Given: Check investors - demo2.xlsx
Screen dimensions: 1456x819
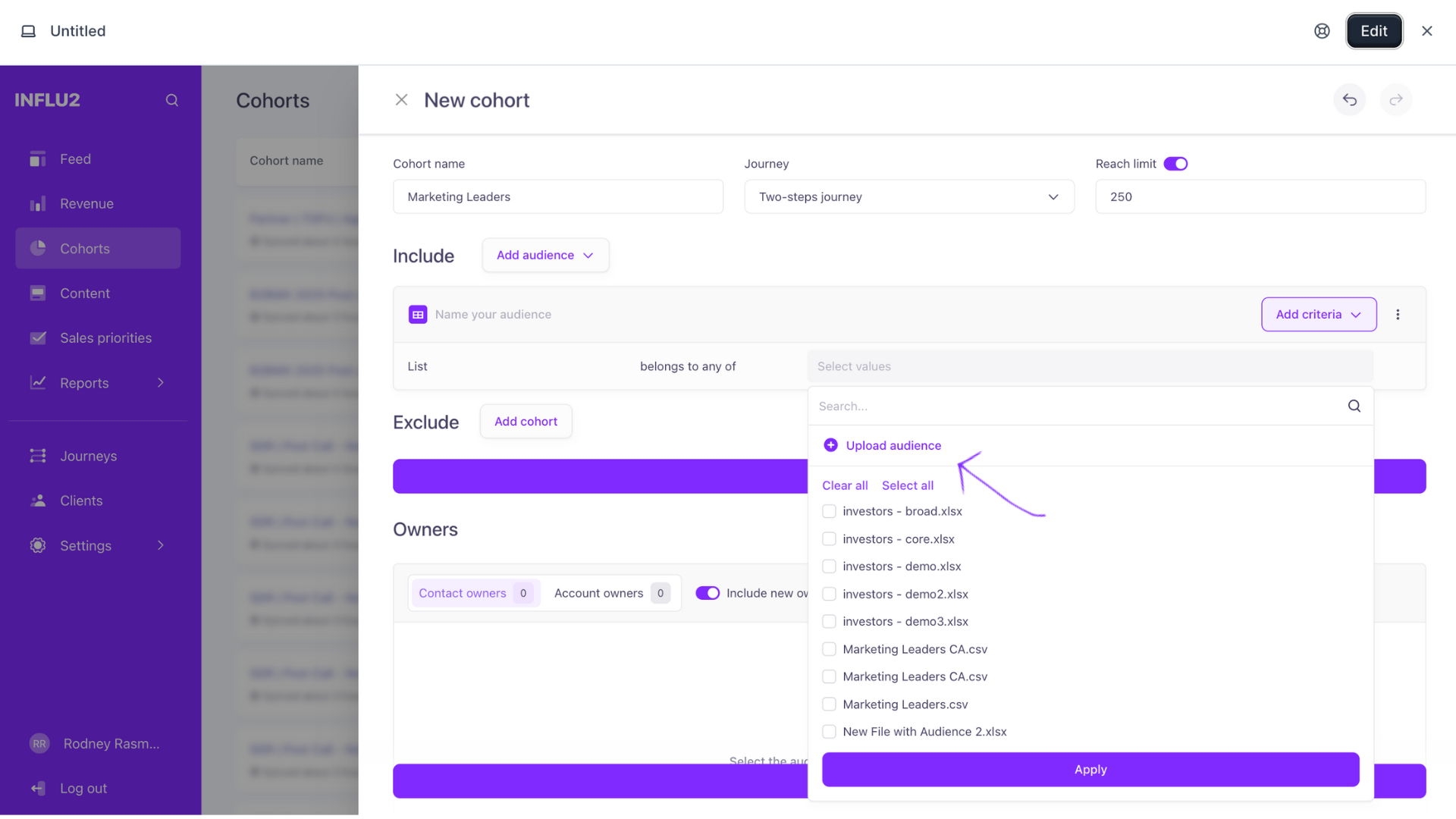Looking at the screenshot, I should [x=829, y=594].
